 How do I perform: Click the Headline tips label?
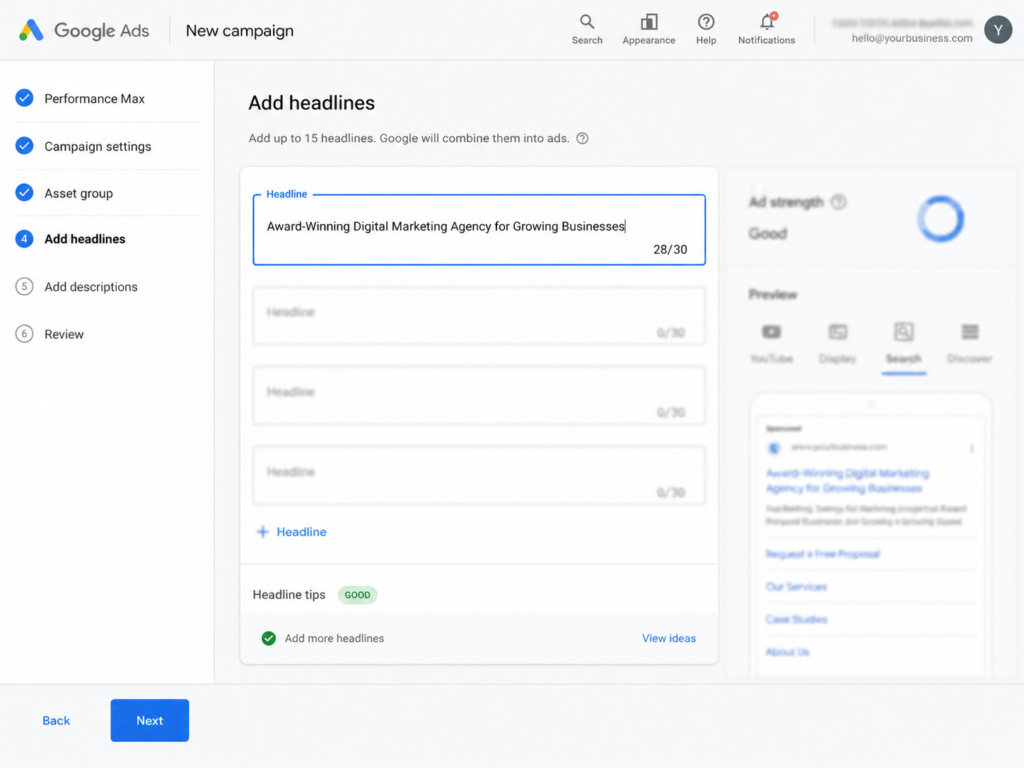pos(289,595)
